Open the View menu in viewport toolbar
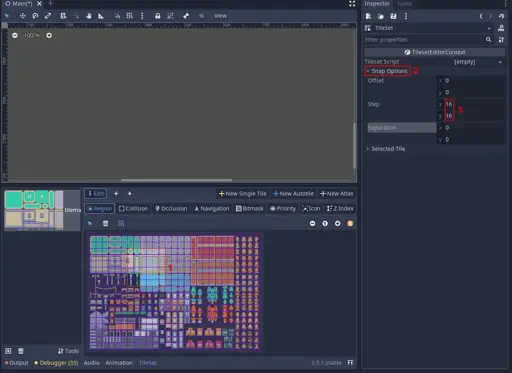 [220, 16]
